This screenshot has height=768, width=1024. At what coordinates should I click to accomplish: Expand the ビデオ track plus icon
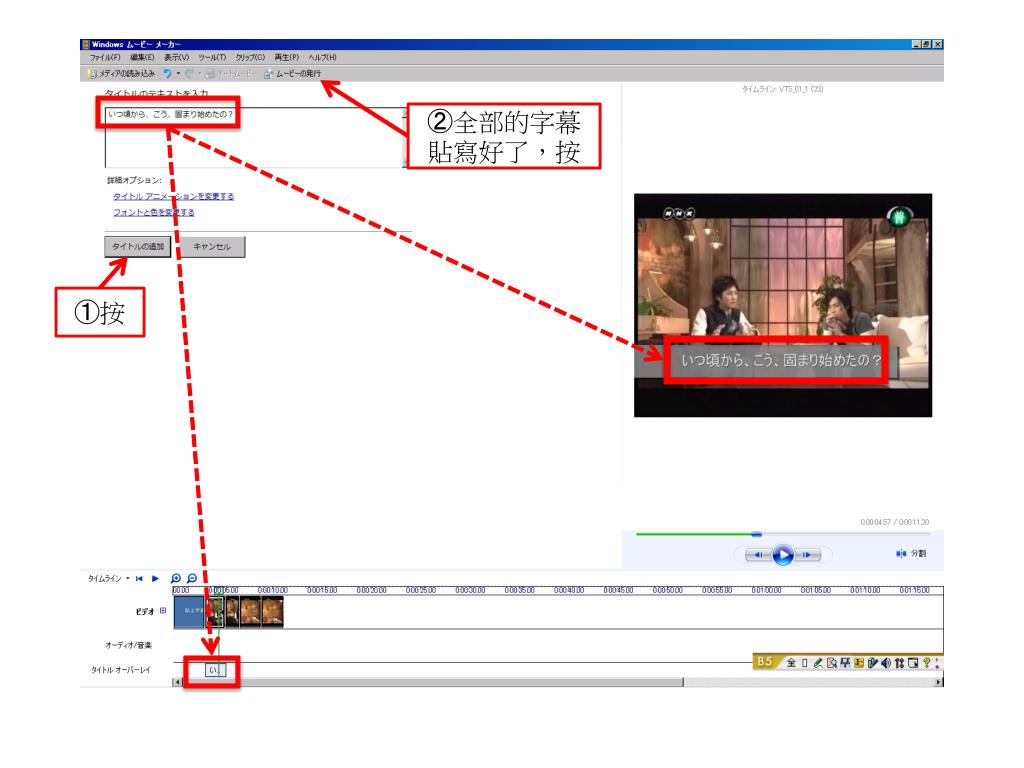click(163, 611)
